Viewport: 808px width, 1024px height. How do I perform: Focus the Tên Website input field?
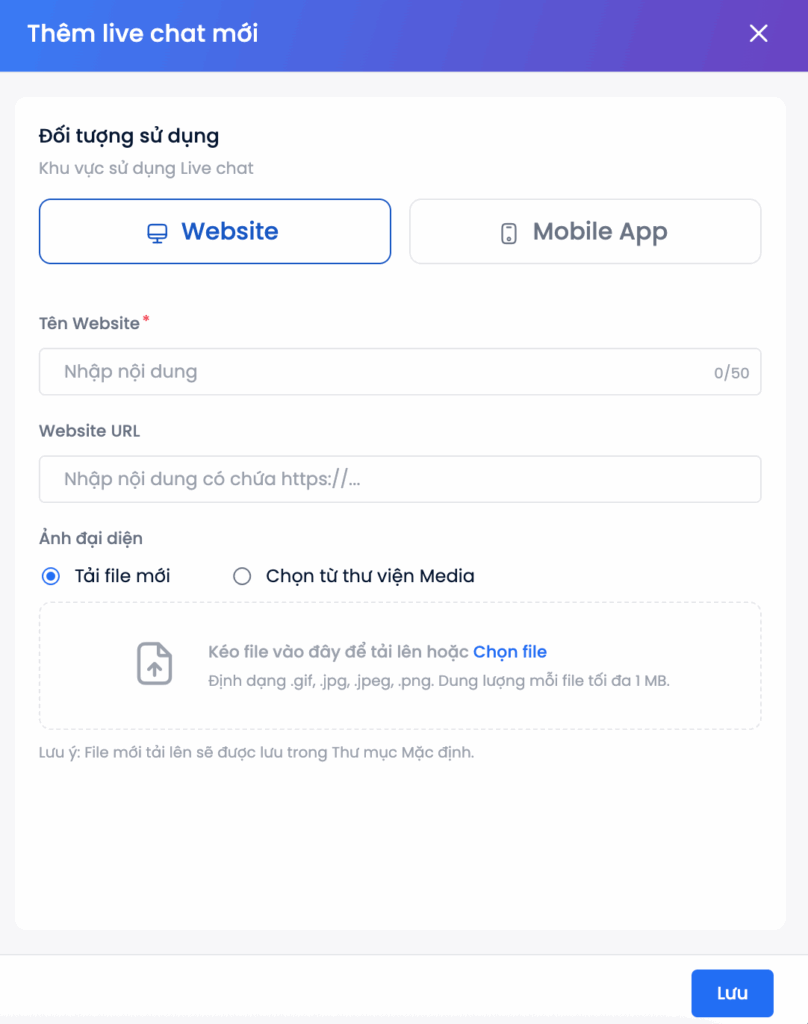click(x=400, y=372)
